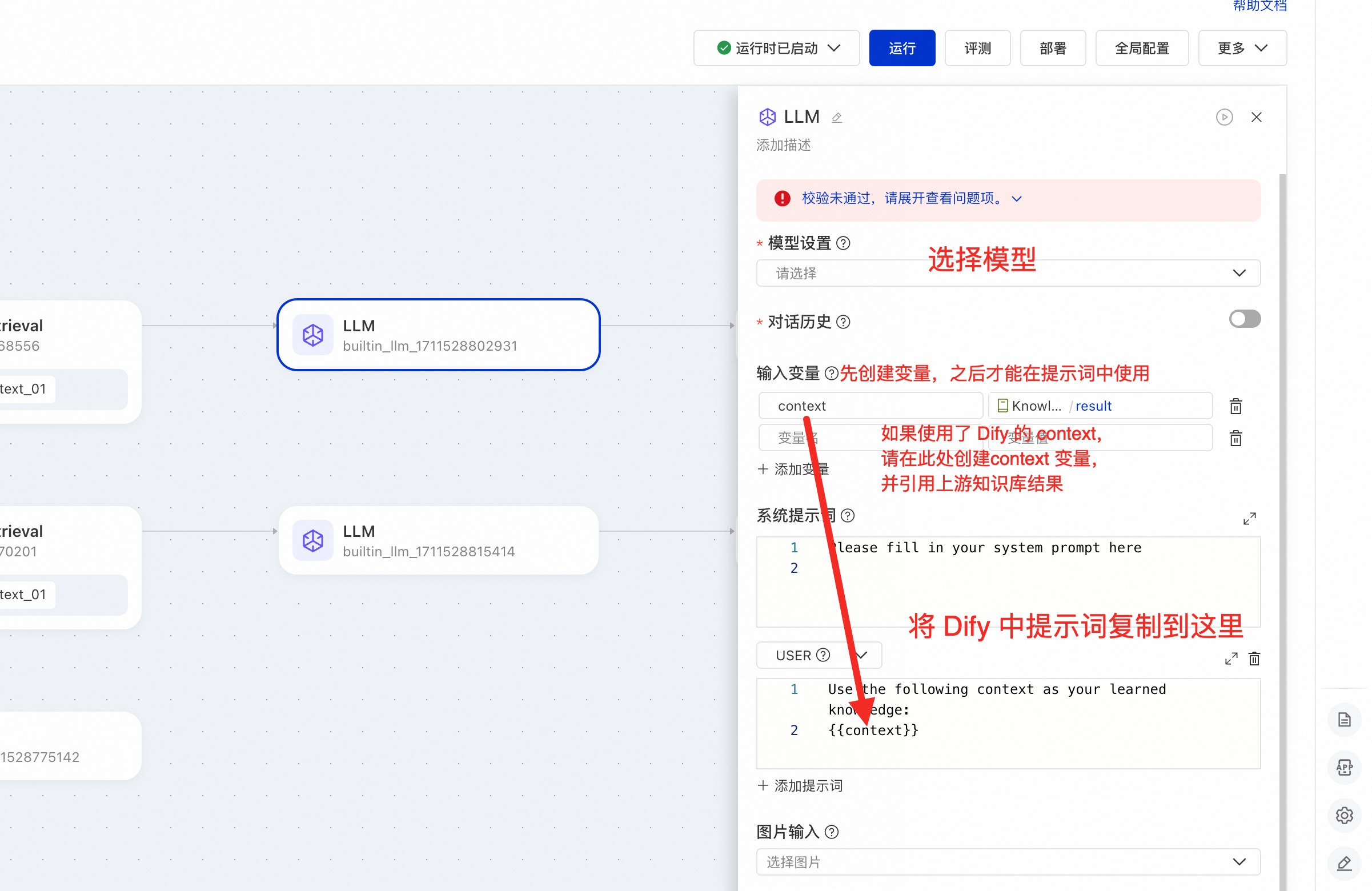Show help for the USER role
Image resolution: width=1372 pixels, height=891 pixels.
823,655
